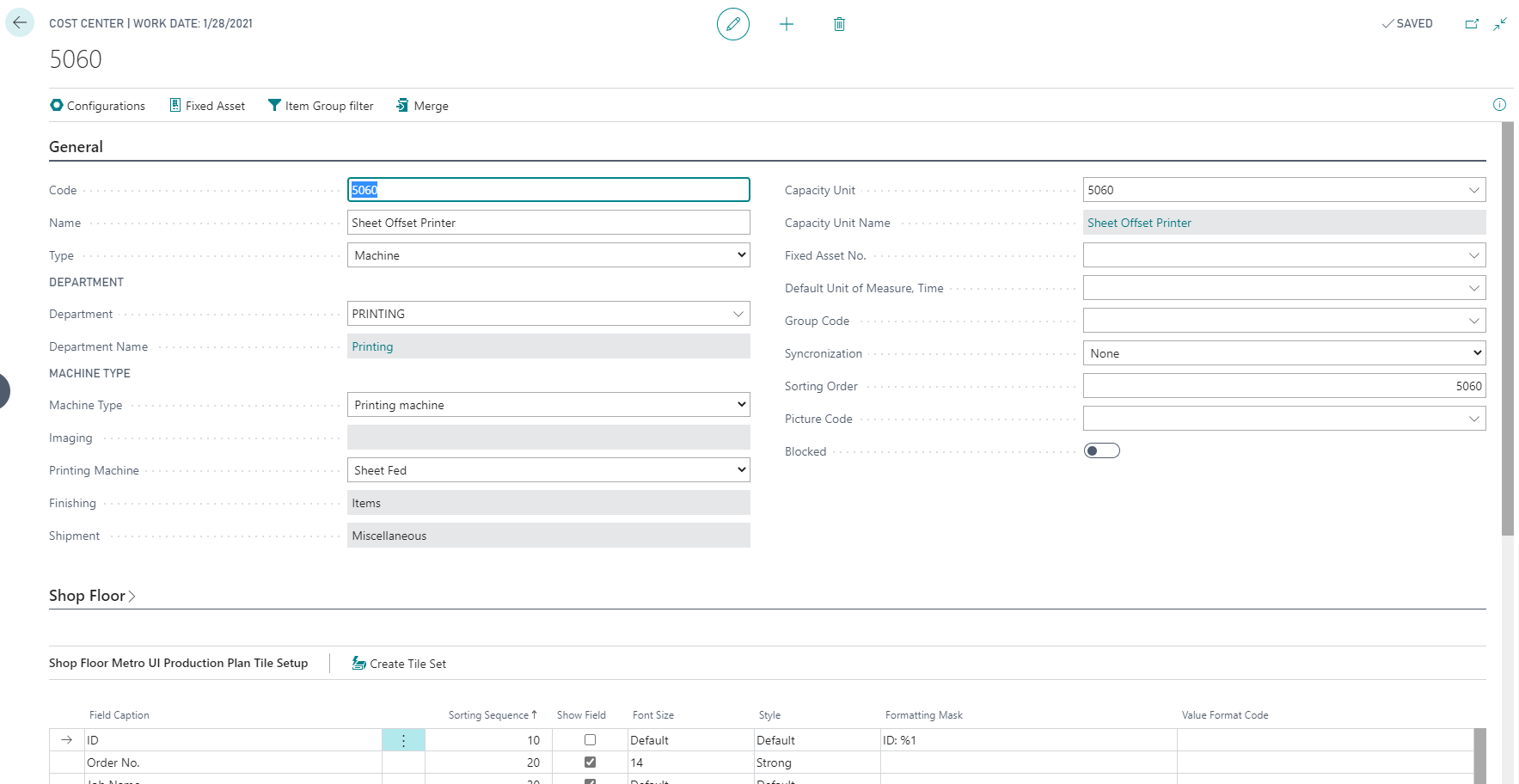Viewport: 1519px width, 784px height.
Task: Click the Printing department name link
Action: (x=372, y=346)
